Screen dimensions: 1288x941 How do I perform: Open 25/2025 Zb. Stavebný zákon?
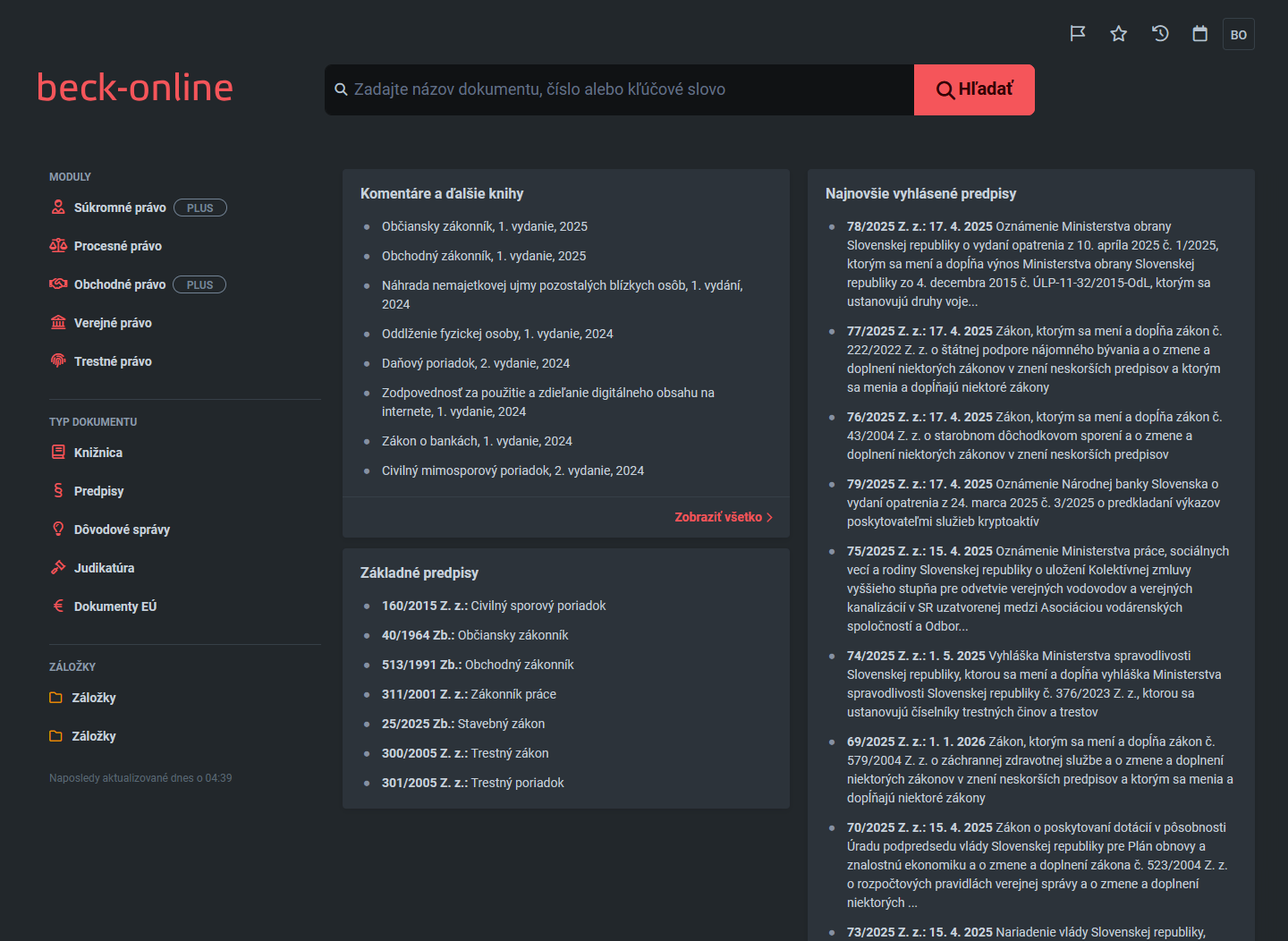point(463,724)
